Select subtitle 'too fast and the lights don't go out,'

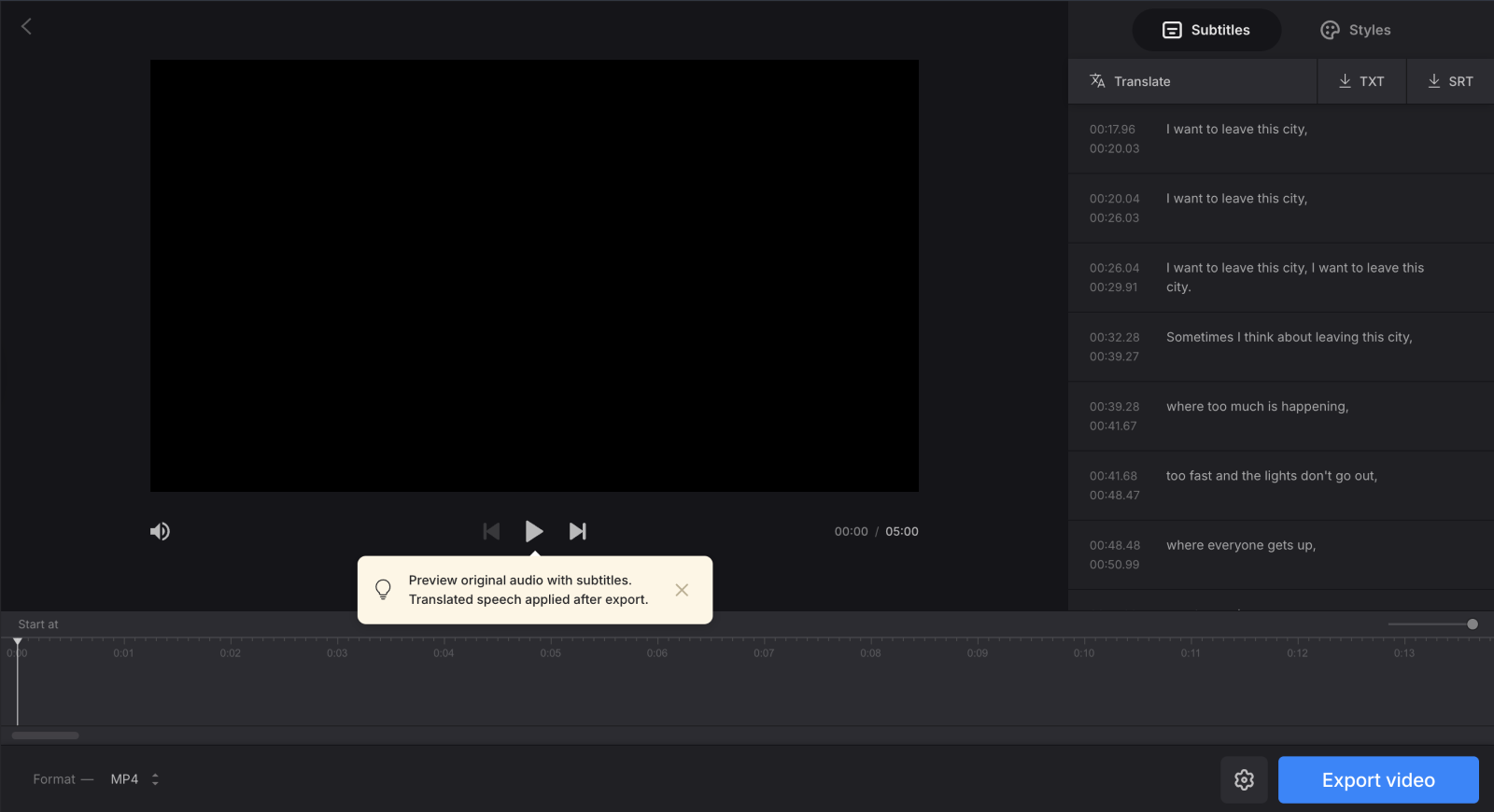point(1272,476)
